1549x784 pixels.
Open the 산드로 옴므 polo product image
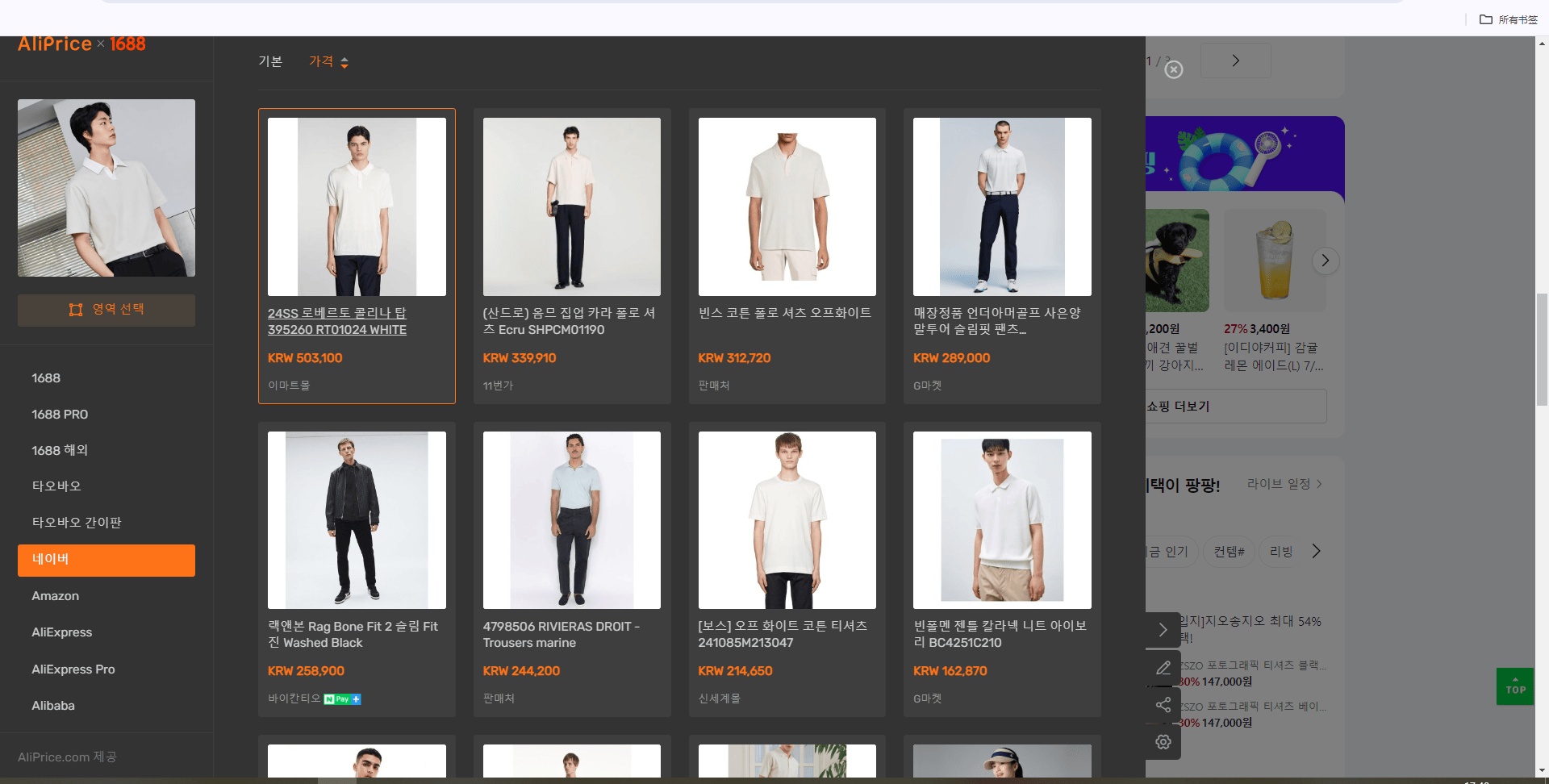(x=572, y=206)
